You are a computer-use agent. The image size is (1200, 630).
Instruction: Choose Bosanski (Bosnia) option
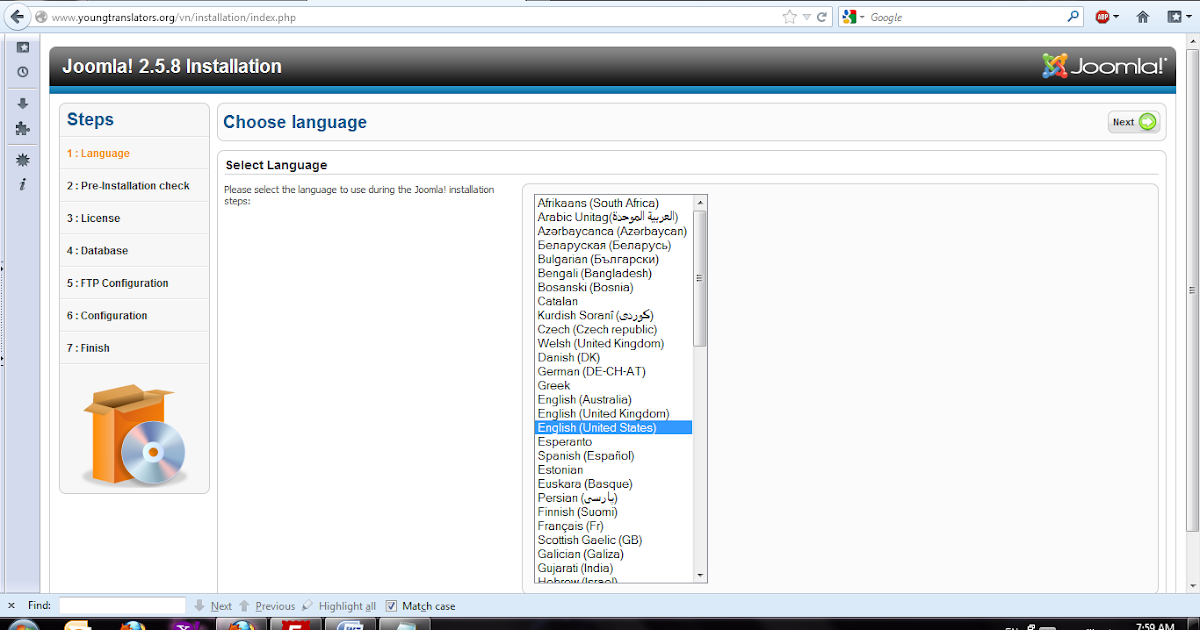(x=613, y=287)
